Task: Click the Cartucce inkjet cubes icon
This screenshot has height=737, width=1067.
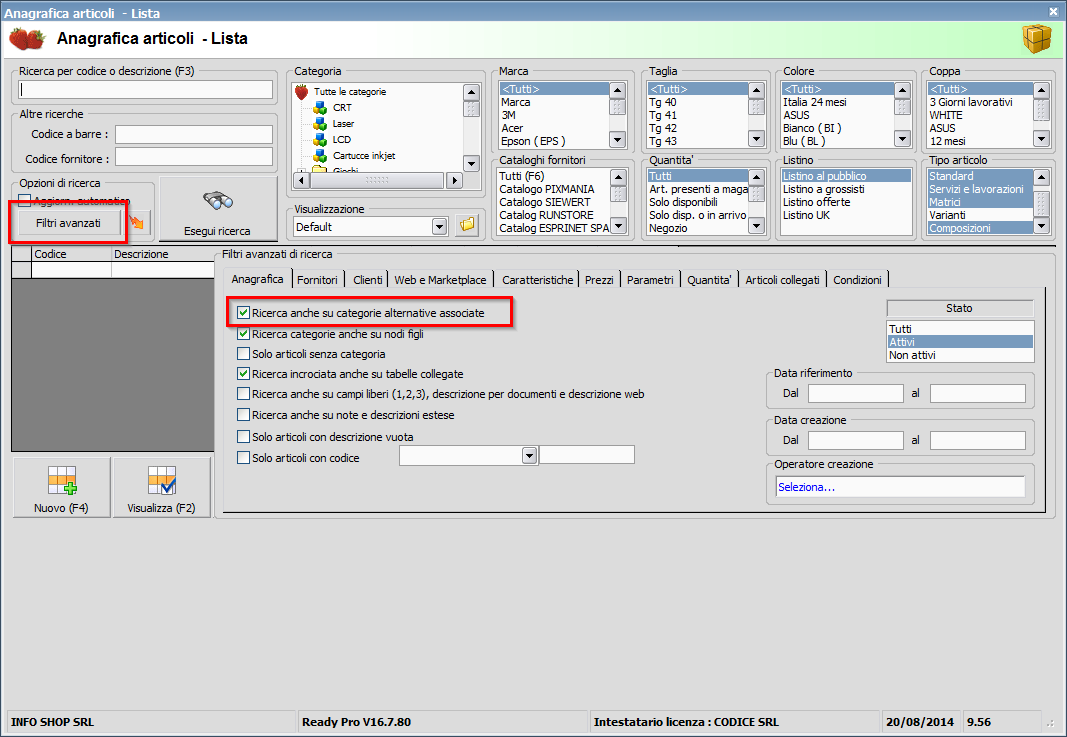Action: (x=320, y=155)
